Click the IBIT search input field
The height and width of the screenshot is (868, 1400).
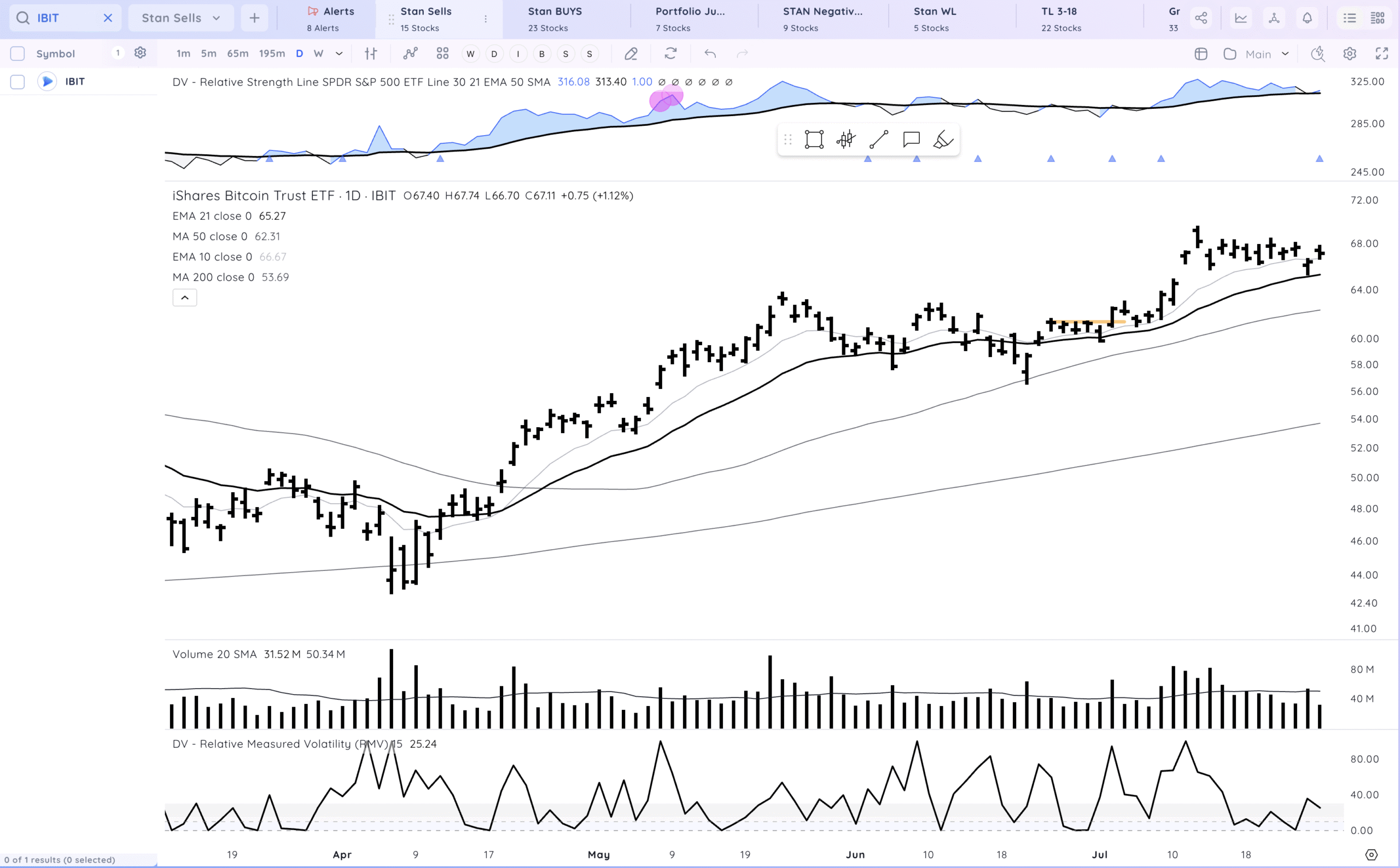[x=63, y=18]
